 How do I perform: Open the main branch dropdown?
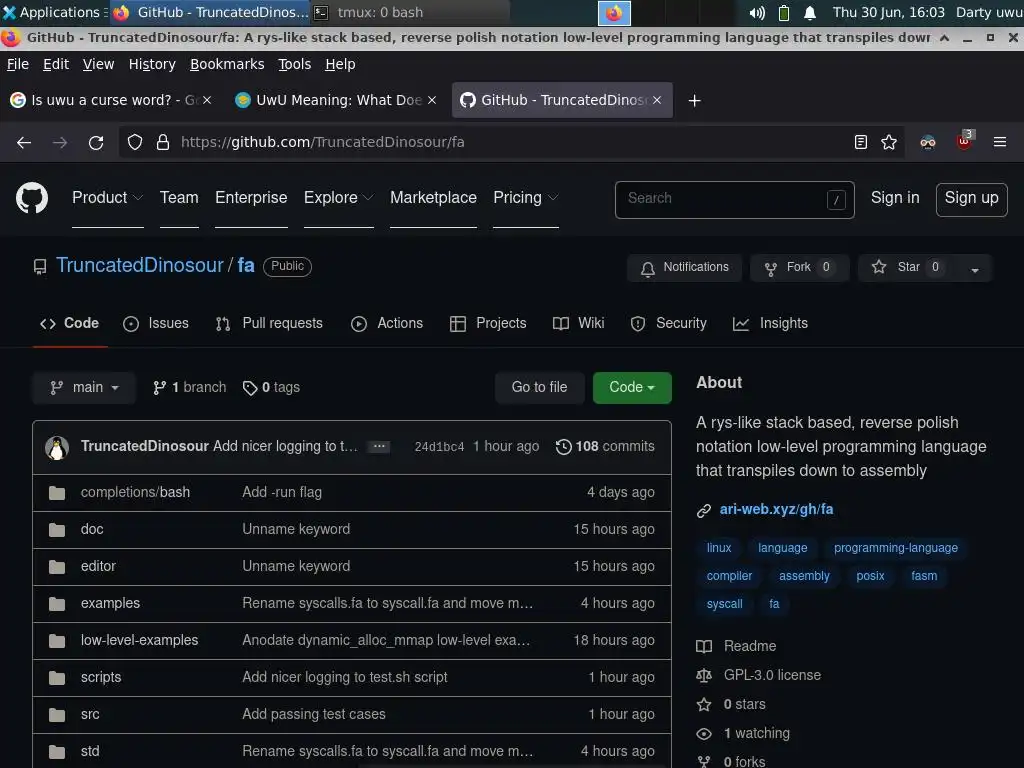click(84, 388)
